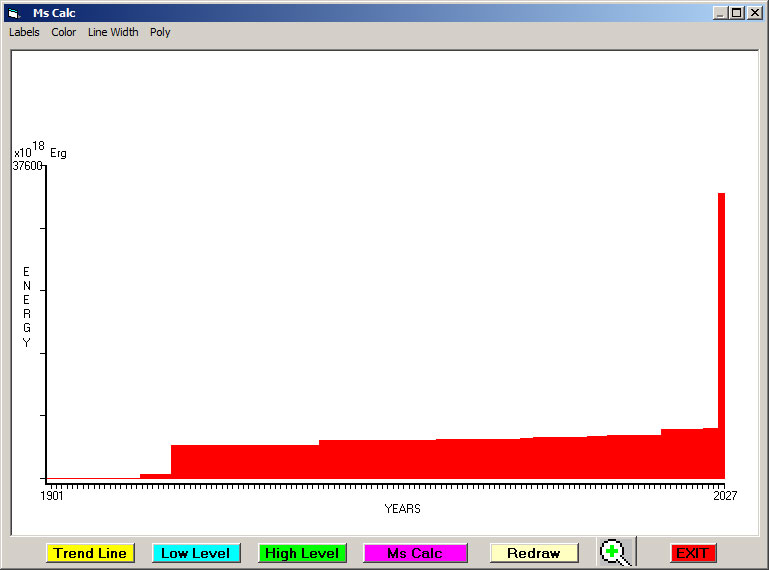Click the magnifier zoom-in icon
The image size is (769, 570).
614,552
